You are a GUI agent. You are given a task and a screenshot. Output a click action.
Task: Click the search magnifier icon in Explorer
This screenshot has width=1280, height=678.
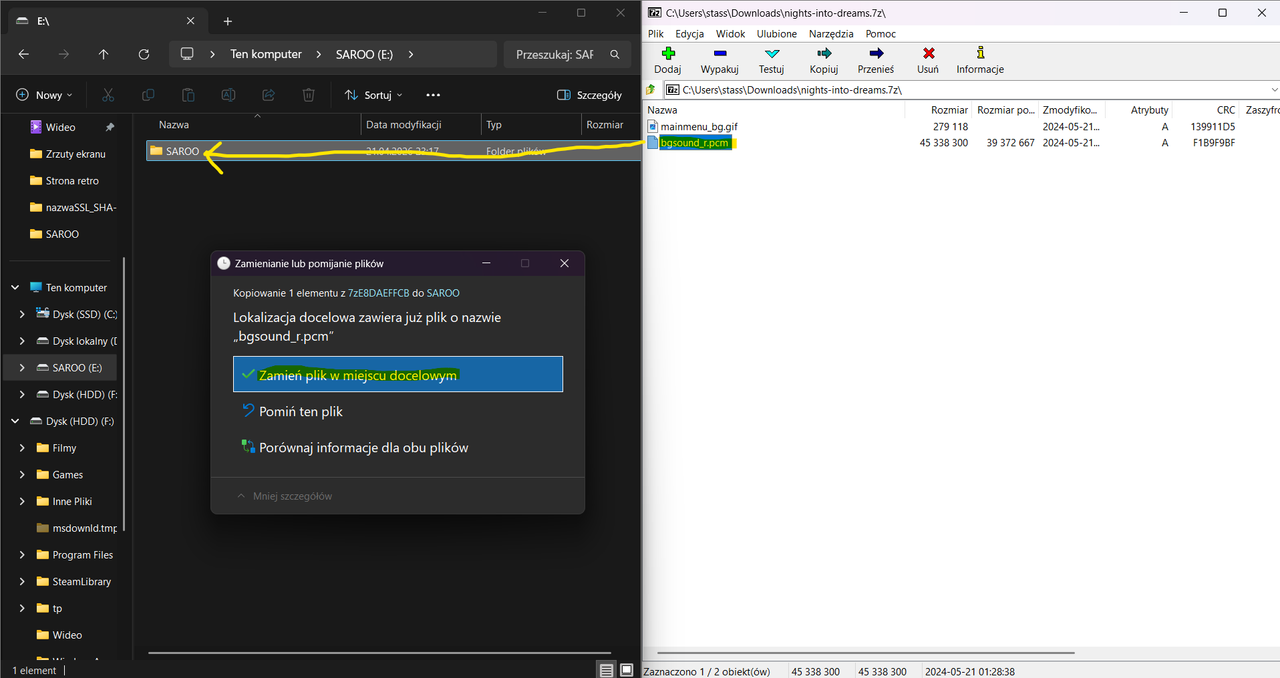point(615,54)
